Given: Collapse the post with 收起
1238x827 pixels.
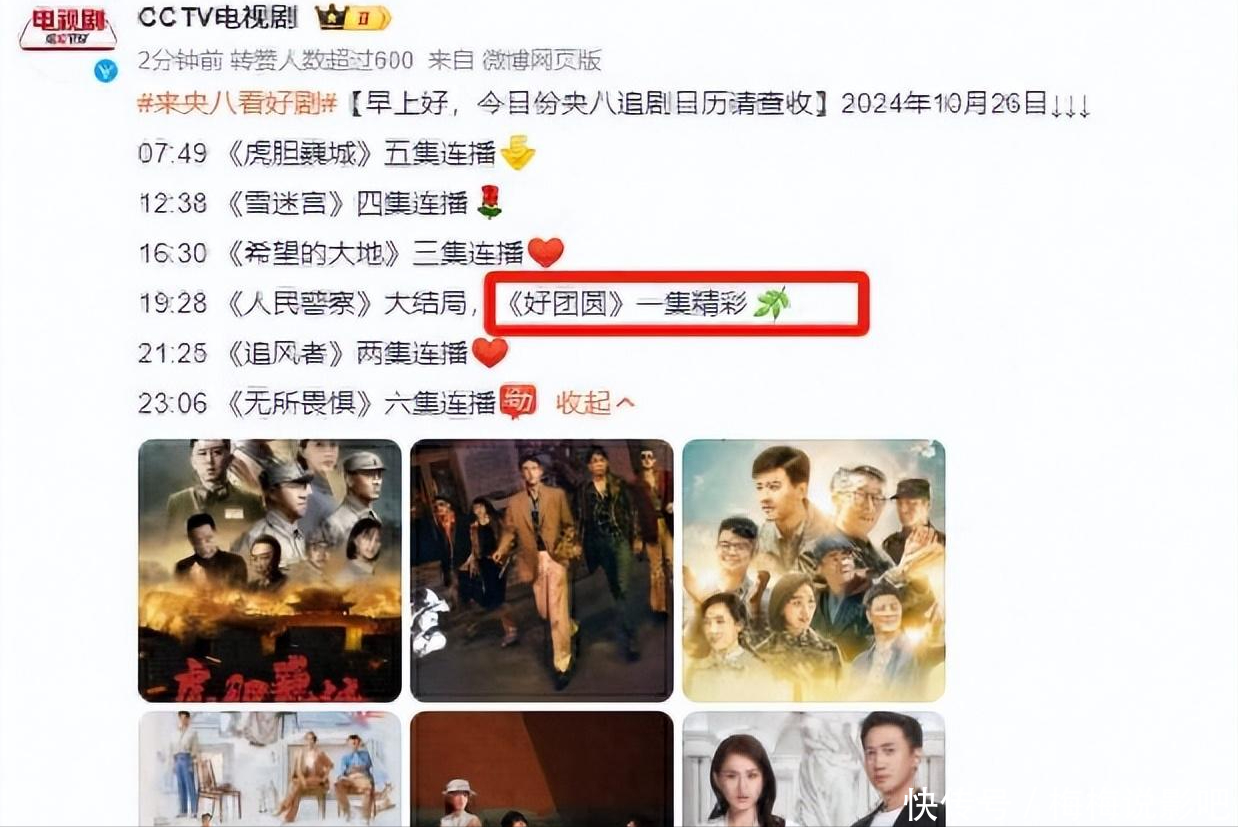Looking at the screenshot, I should (x=596, y=403).
